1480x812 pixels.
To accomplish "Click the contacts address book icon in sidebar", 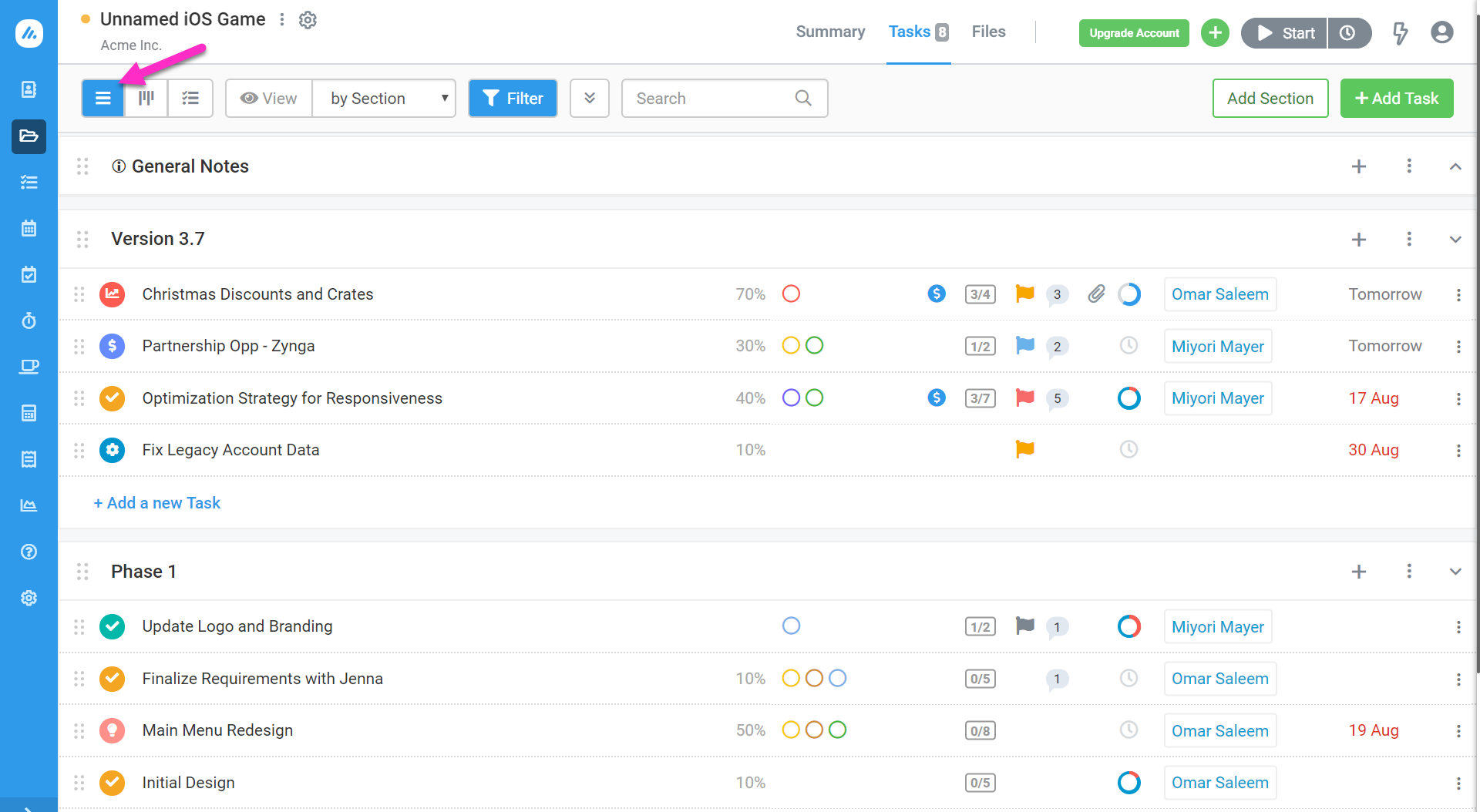I will [x=29, y=89].
